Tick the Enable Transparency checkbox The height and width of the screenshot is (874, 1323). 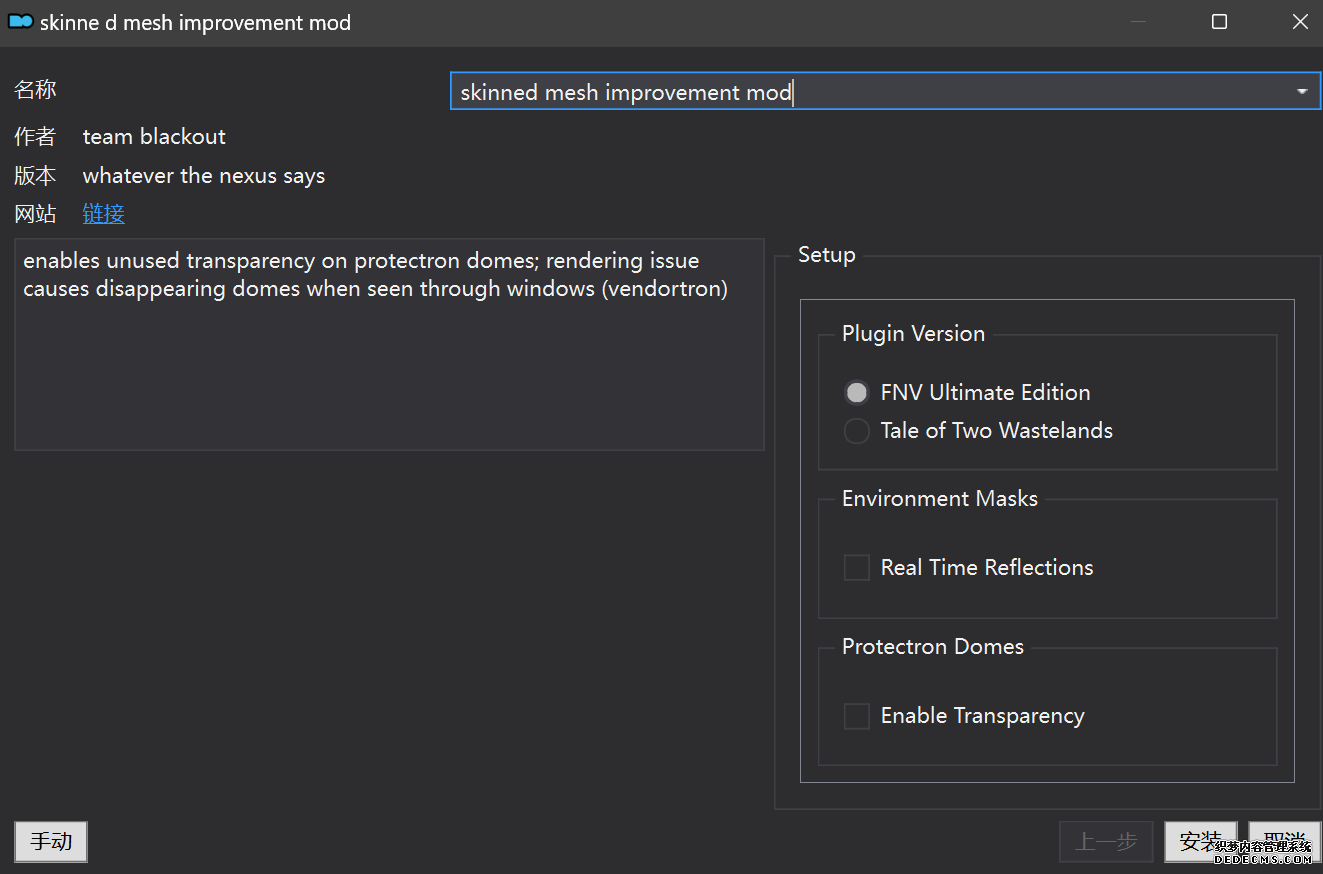[857, 716]
